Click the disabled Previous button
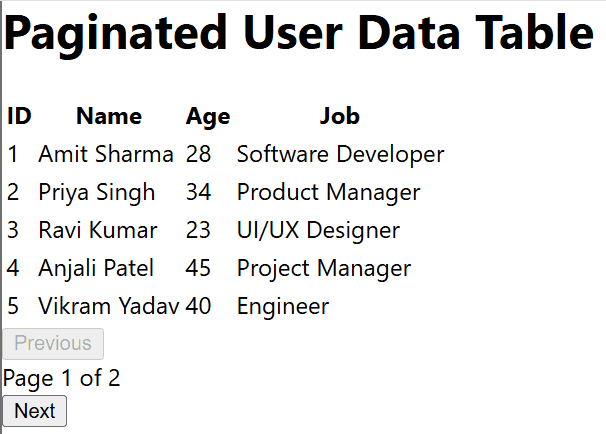Screen dimensions: 606x434 tap(53, 344)
